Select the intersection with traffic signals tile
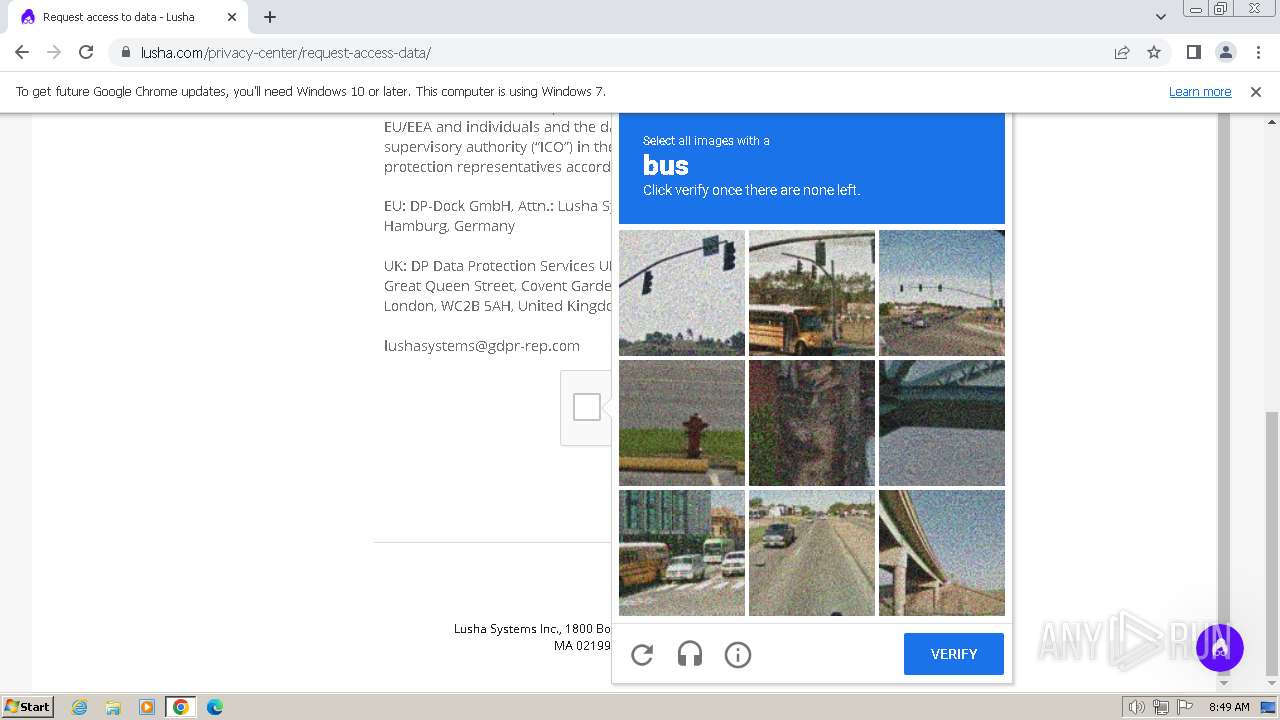The width and height of the screenshot is (1280, 720). (x=942, y=293)
